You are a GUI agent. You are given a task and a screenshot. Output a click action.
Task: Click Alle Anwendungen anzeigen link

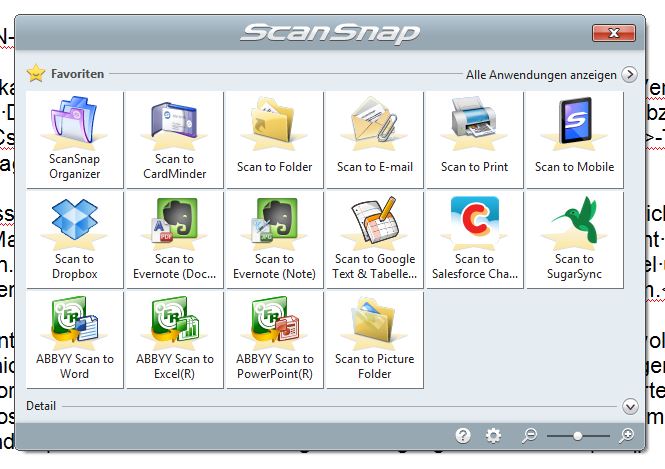pos(541,75)
